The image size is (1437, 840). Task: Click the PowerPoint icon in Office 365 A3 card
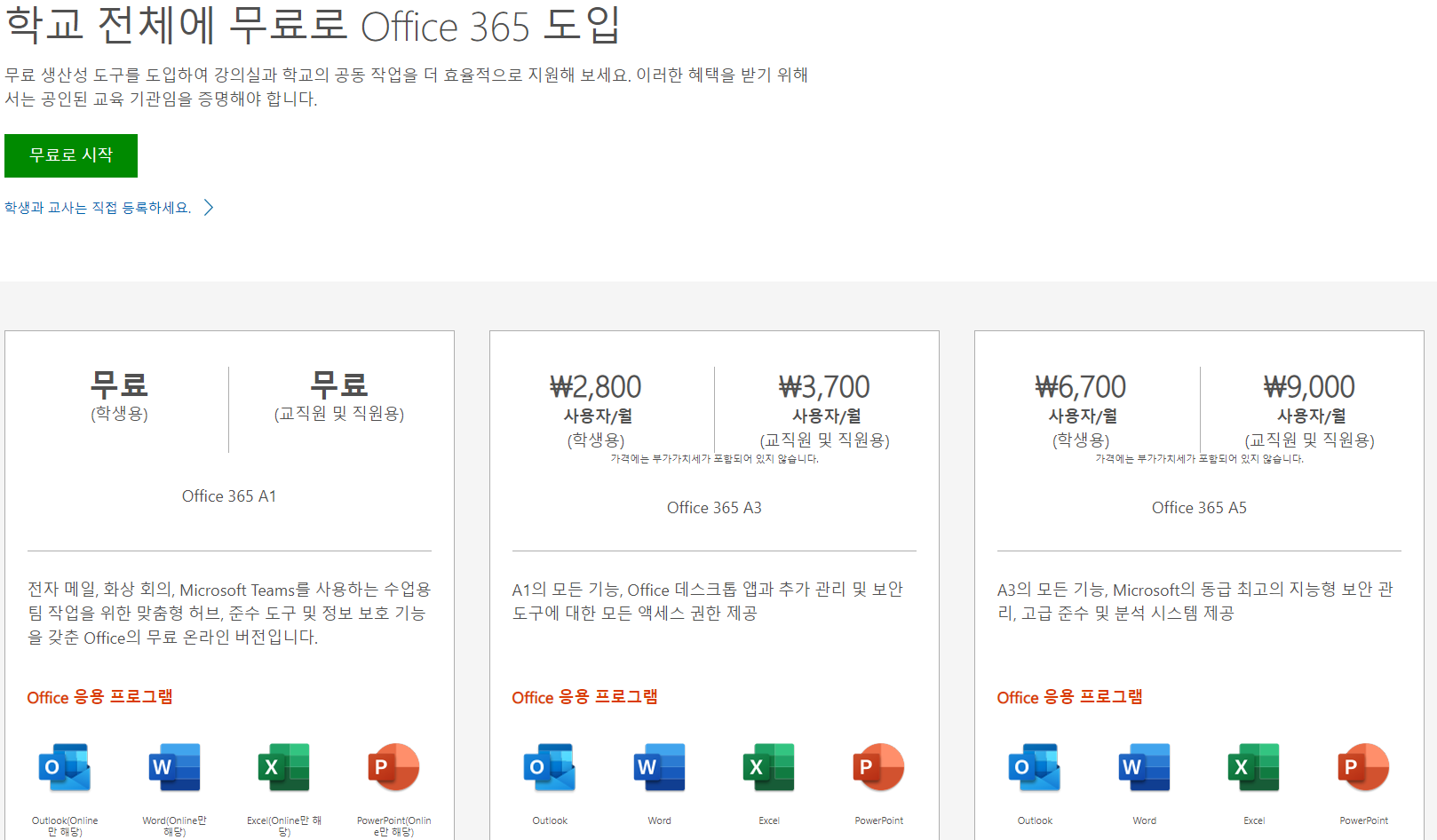879,767
